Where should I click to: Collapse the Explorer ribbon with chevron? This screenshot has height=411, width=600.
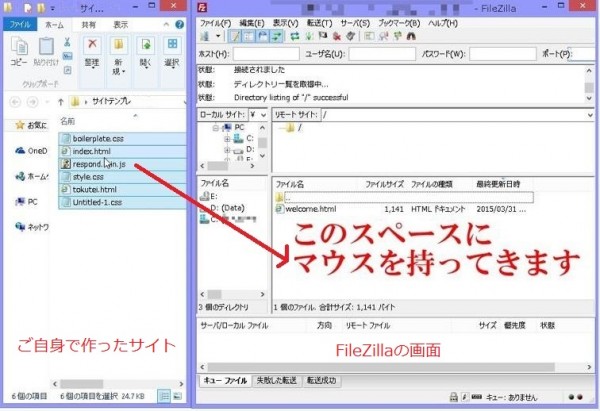166,24
